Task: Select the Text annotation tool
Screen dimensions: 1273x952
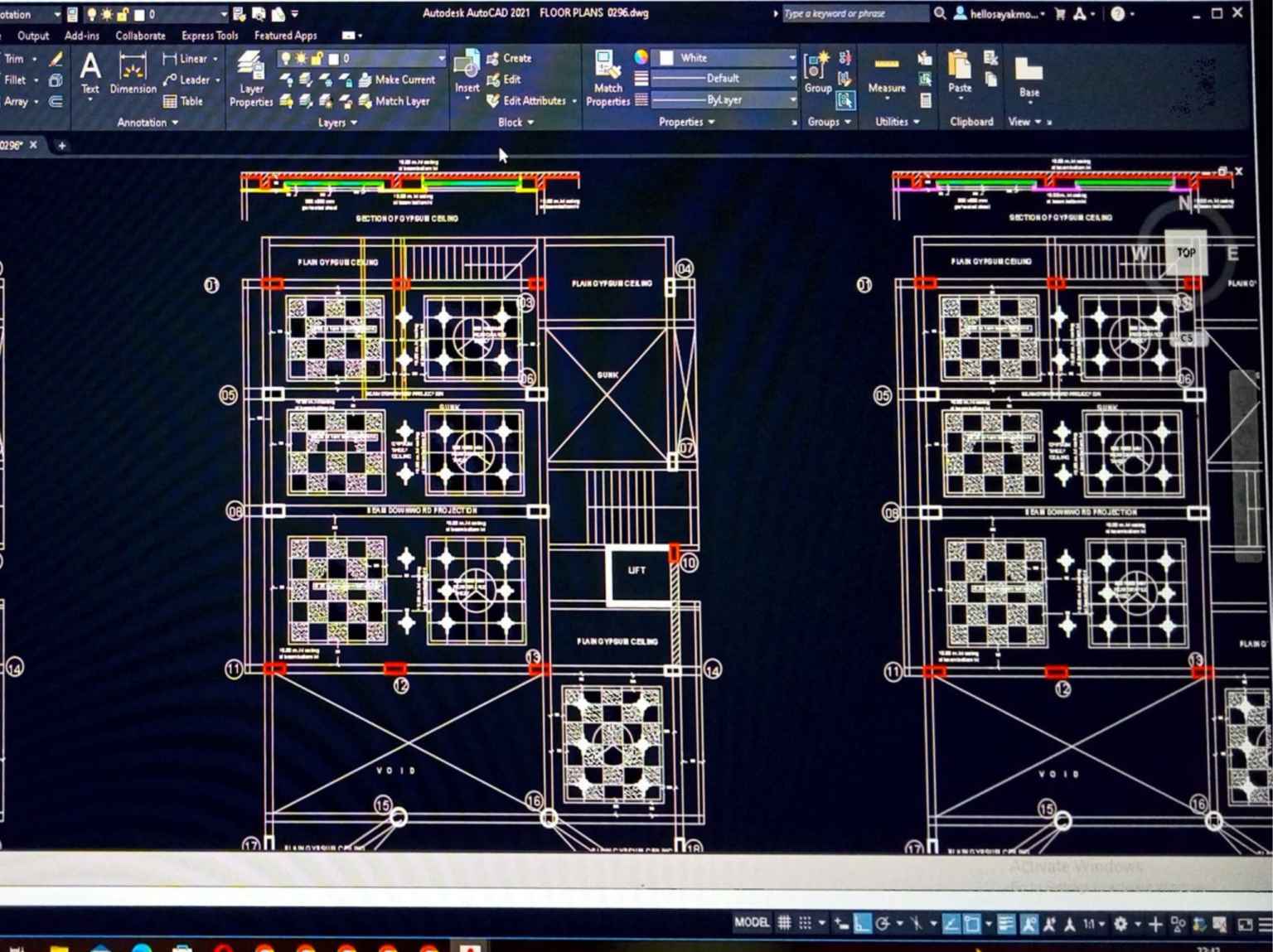Action: [90, 73]
